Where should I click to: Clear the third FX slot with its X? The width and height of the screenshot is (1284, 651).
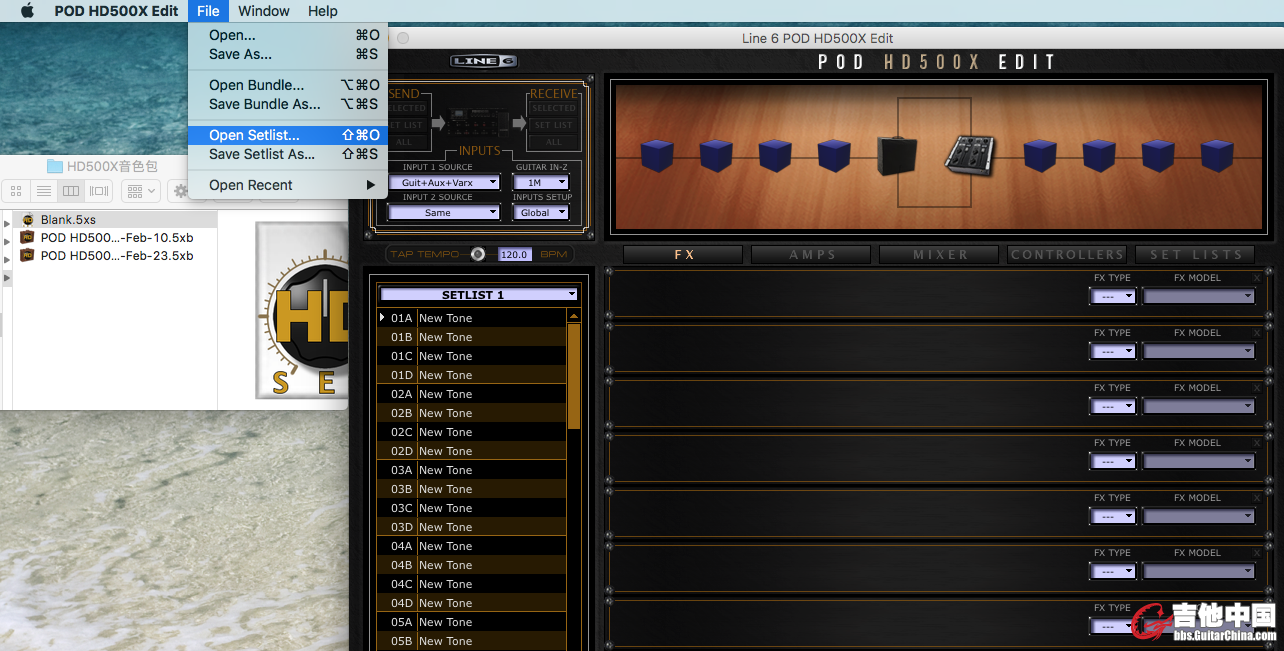click(x=1257, y=388)
